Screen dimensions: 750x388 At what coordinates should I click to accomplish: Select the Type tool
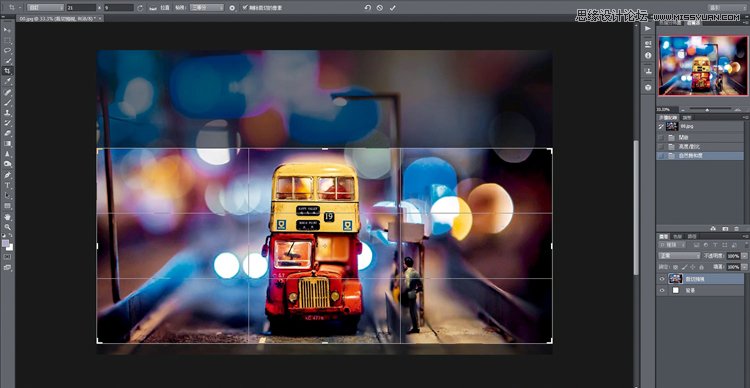pos(8,185)
